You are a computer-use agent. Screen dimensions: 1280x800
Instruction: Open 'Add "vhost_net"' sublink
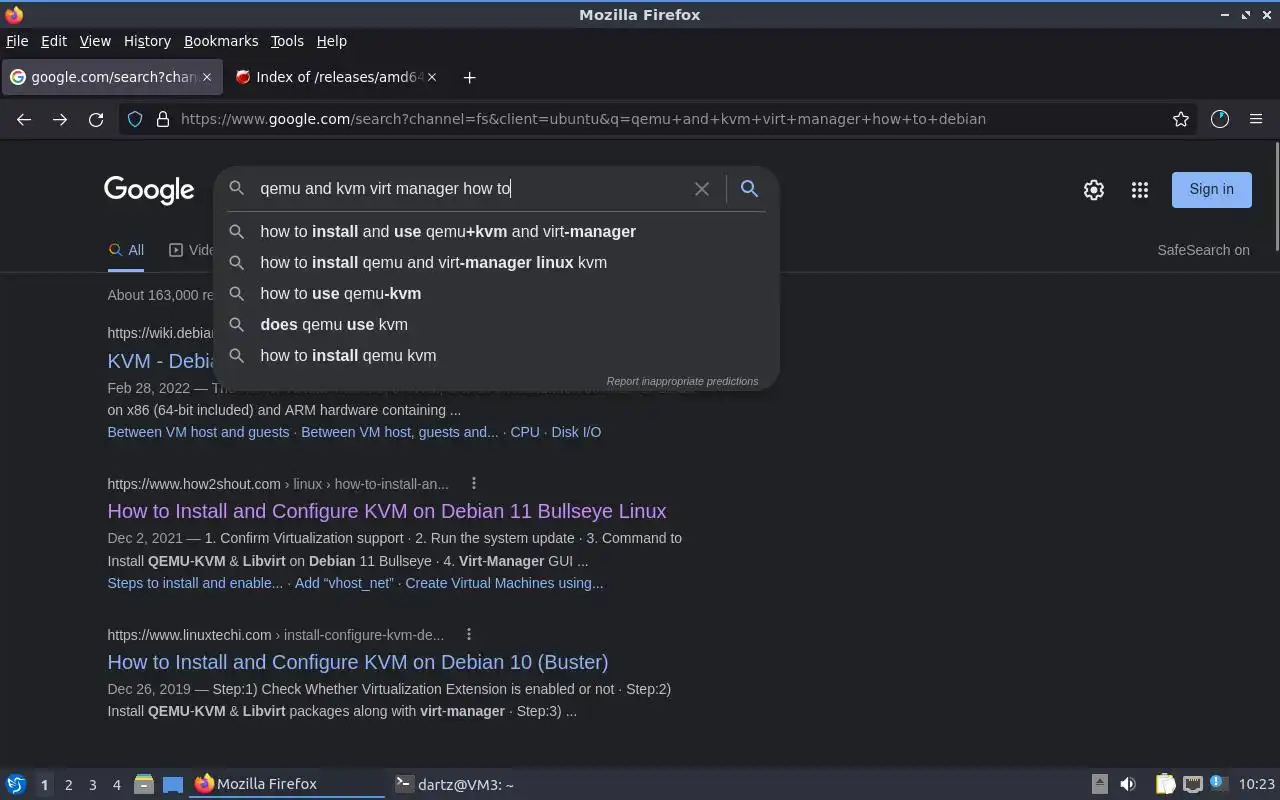344,583
